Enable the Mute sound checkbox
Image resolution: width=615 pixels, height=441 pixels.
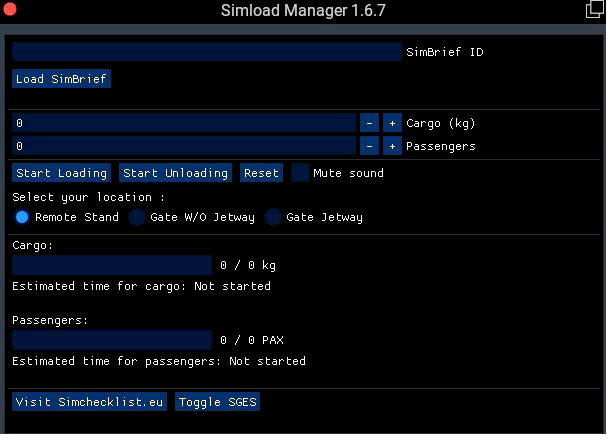pyautogui.click(x=300, y=173)
